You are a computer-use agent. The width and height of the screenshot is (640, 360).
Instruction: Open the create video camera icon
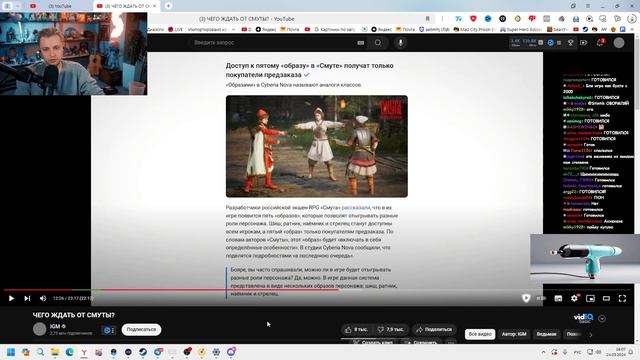coord(584,42)
